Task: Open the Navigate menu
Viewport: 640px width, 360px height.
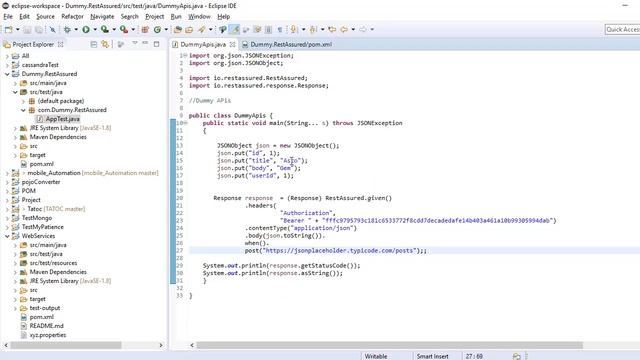Action: (102, 17)
